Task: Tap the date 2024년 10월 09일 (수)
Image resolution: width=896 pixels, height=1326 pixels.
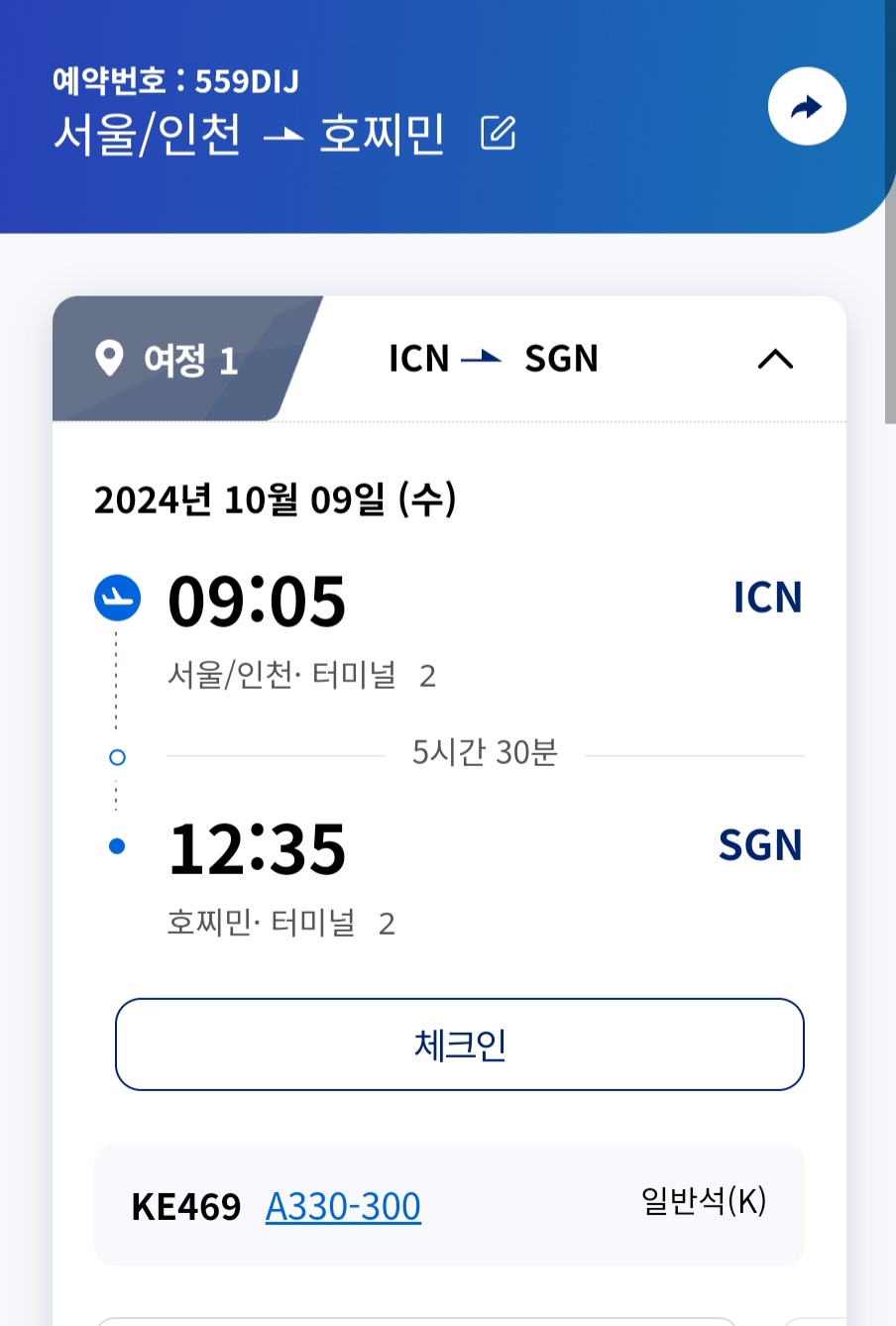Action: 275,499
